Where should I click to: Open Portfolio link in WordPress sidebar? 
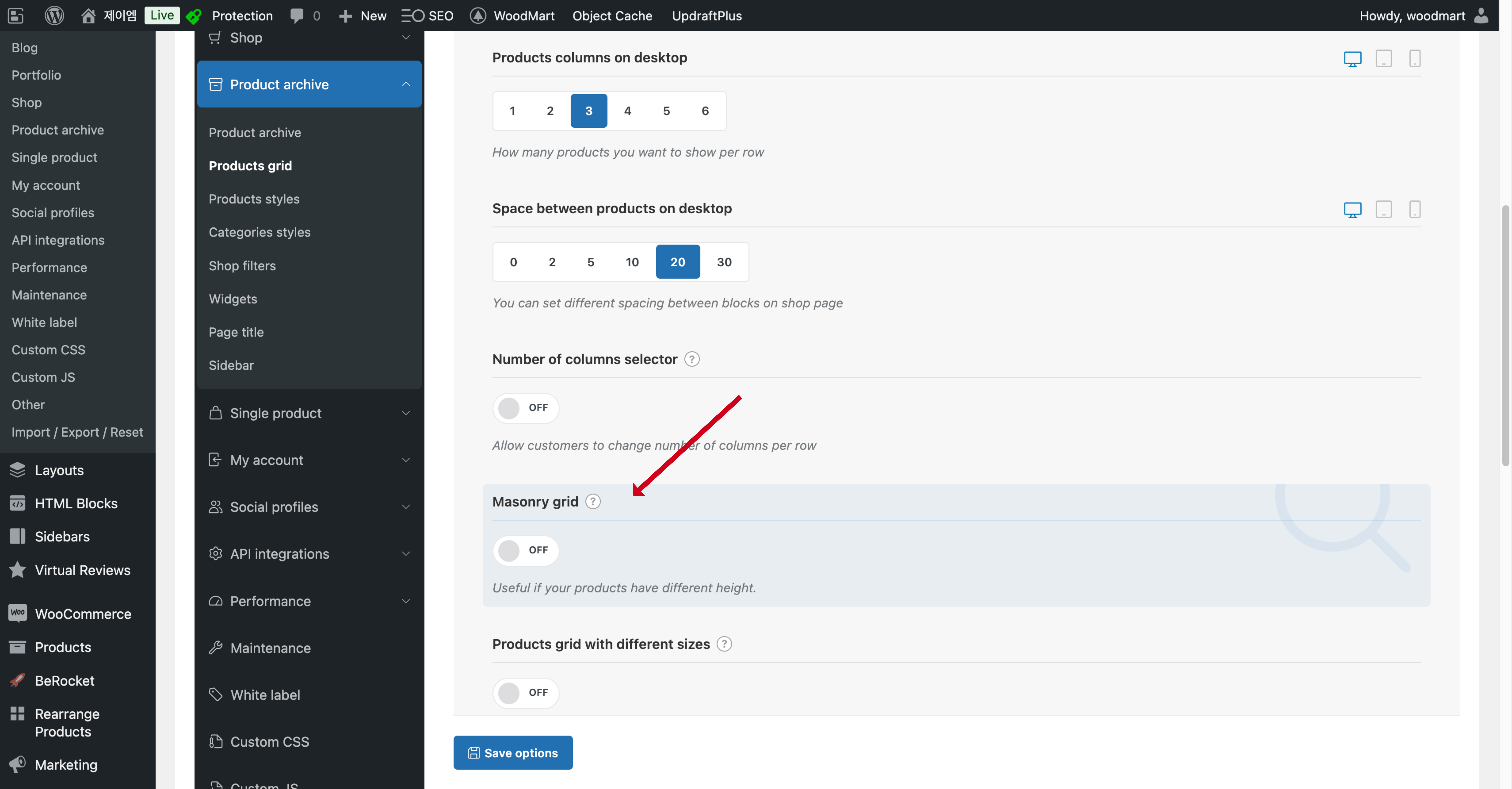[36, 75]
